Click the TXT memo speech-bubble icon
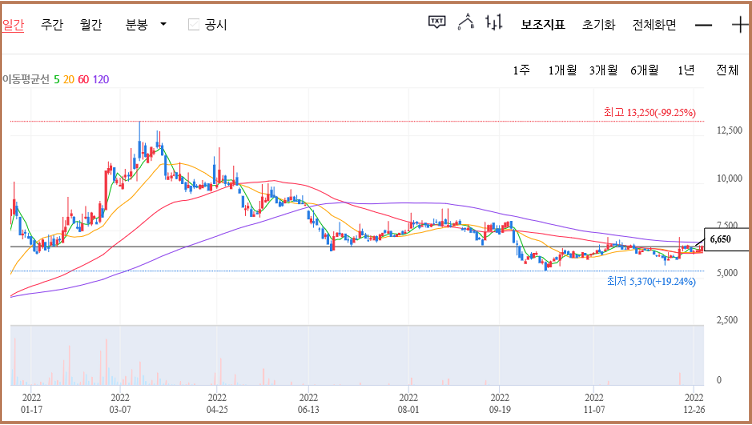The image size is (752, 425). point(436,23)
